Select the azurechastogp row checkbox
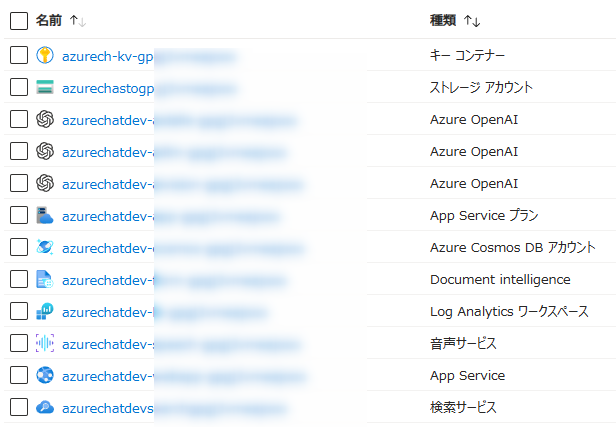Image resolution: width=616 pixels, height=435 pixels. pos(19,87)
